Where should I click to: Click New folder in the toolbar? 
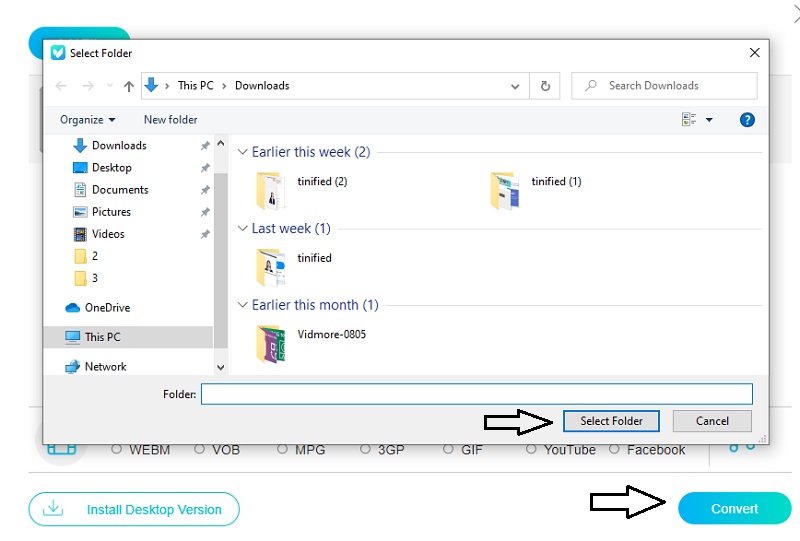170,120
